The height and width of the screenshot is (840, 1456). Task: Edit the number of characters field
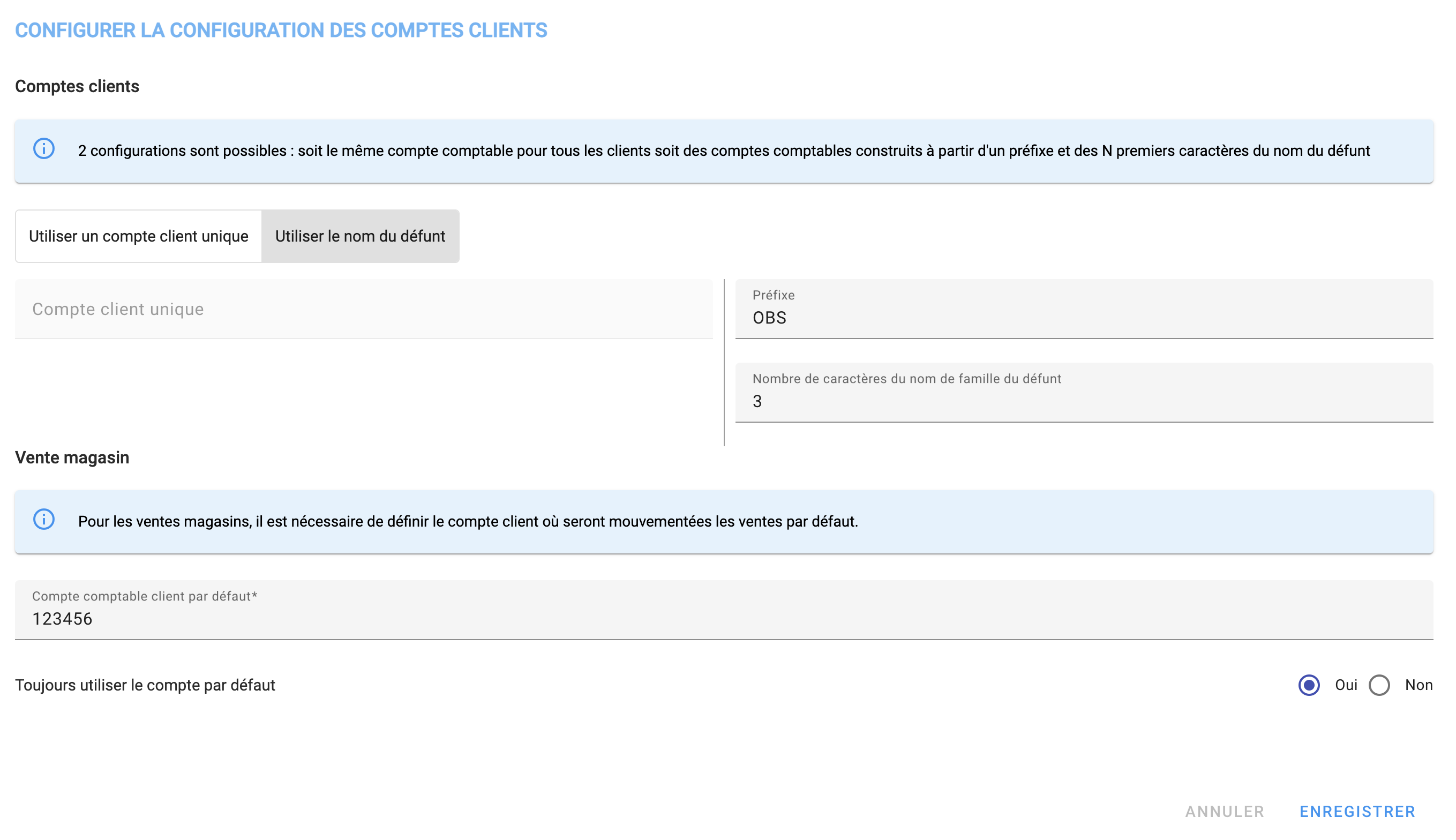[x=1084, y=392]
